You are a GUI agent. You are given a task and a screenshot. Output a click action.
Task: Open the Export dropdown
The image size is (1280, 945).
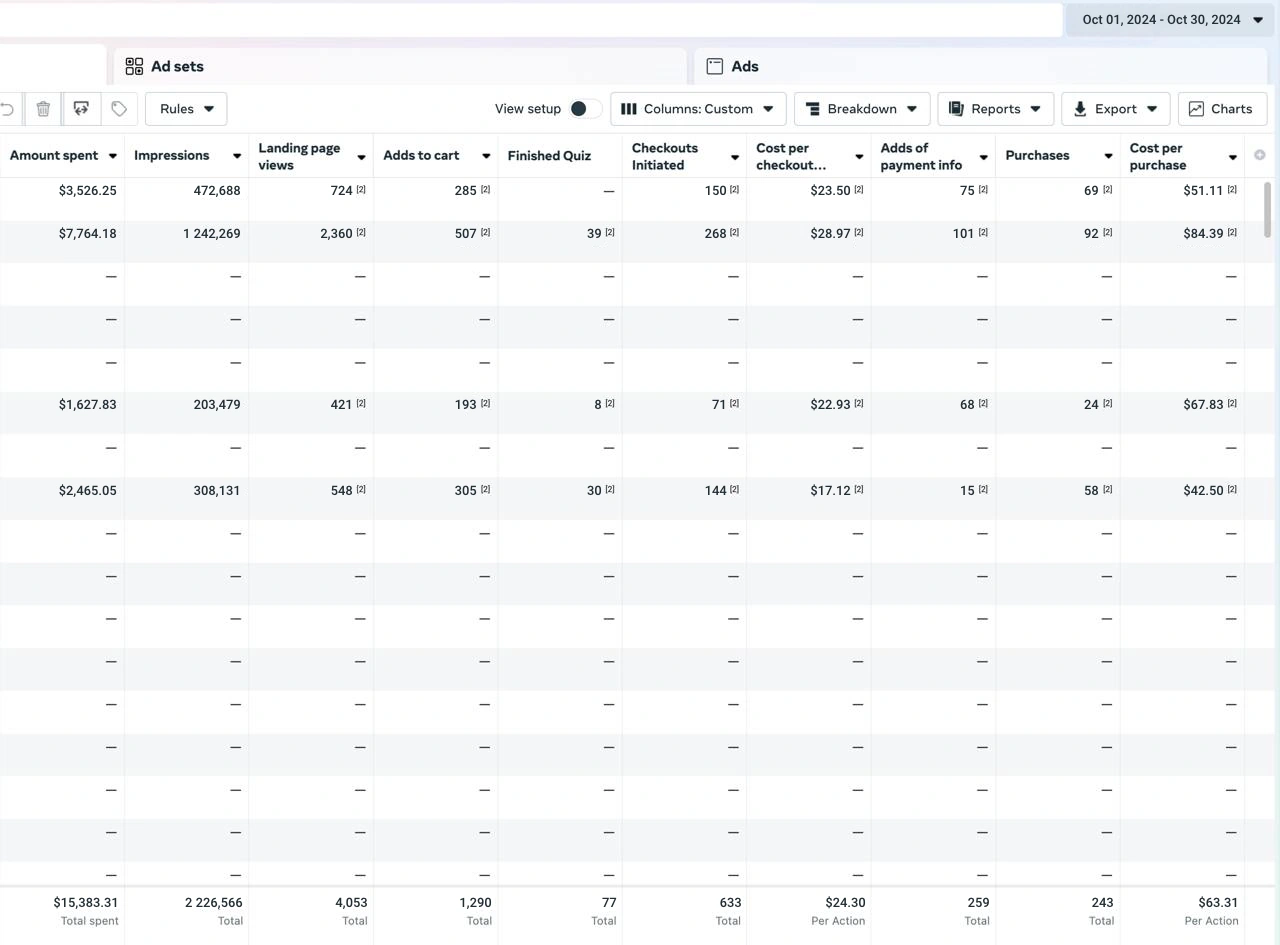[x=1115, y=109]
